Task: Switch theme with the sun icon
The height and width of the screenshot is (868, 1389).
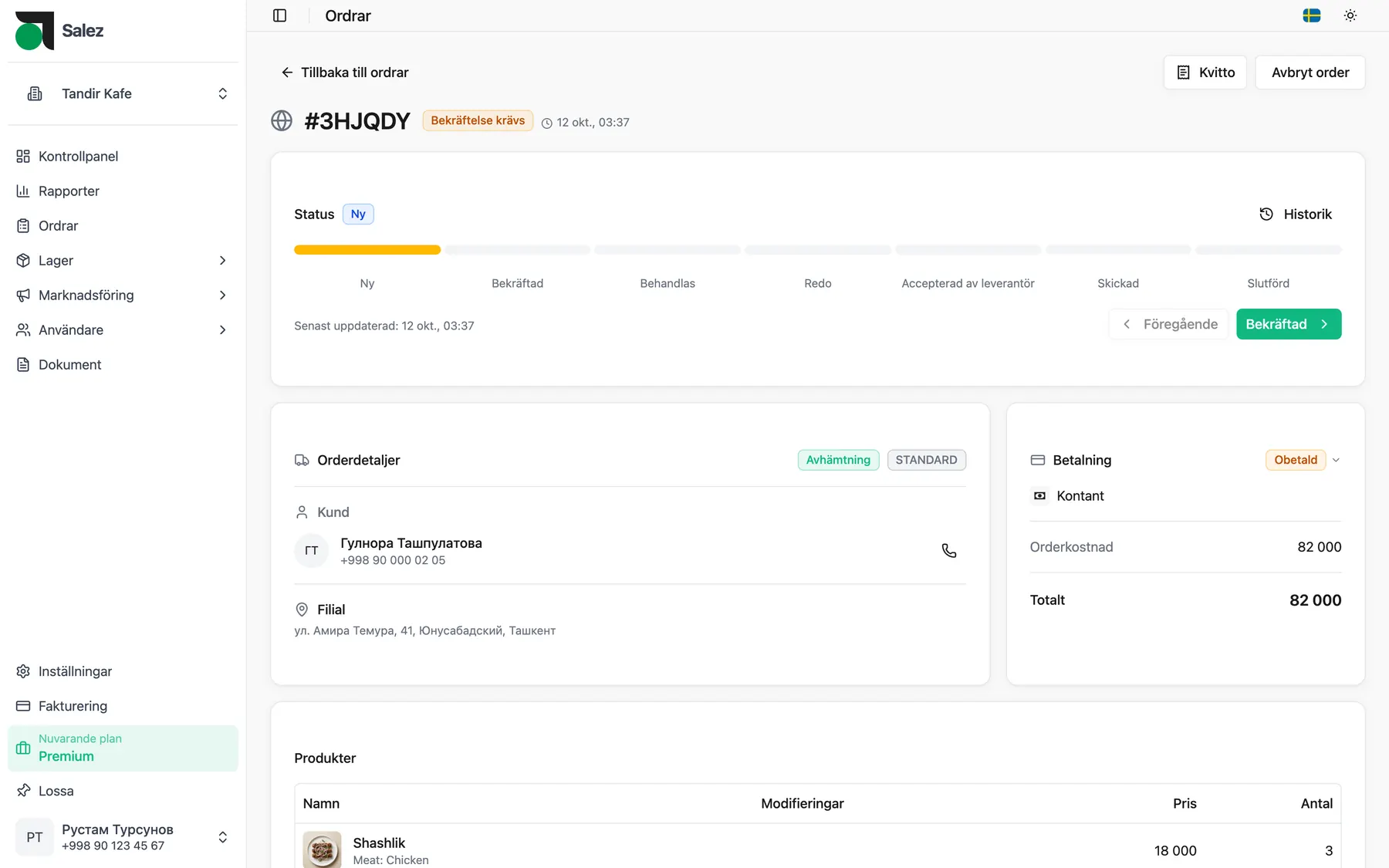Action: point(1350,15)
